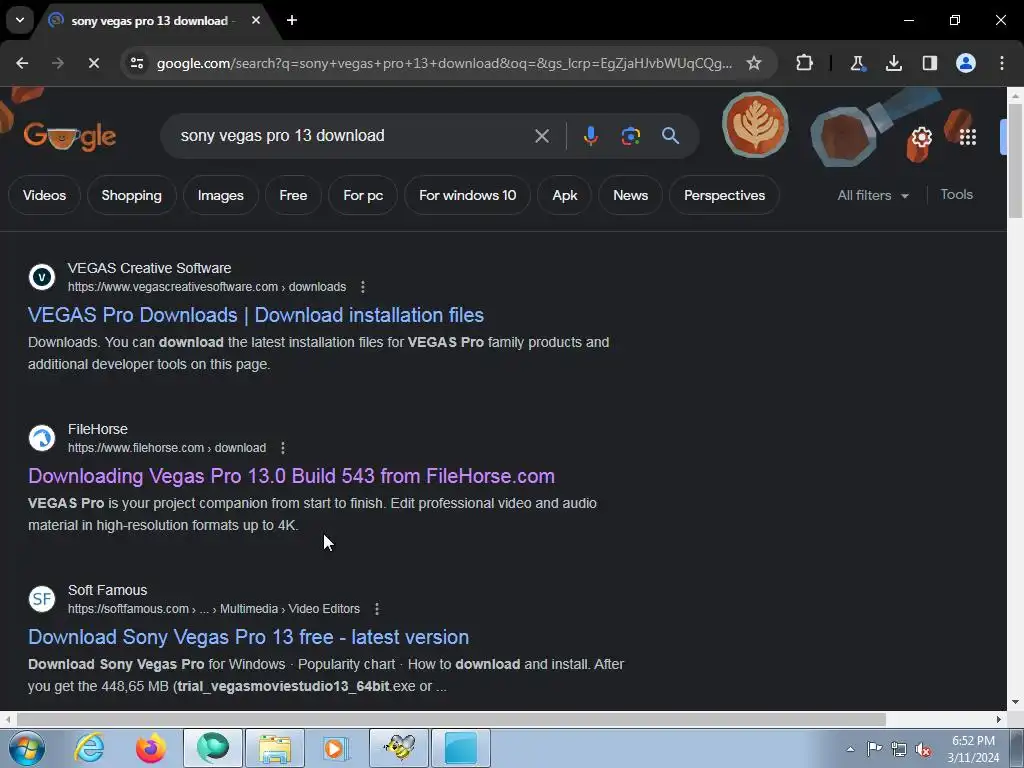
Task: Click the vertical scrollbar thumb
Action: click(x=1016, y=160)
